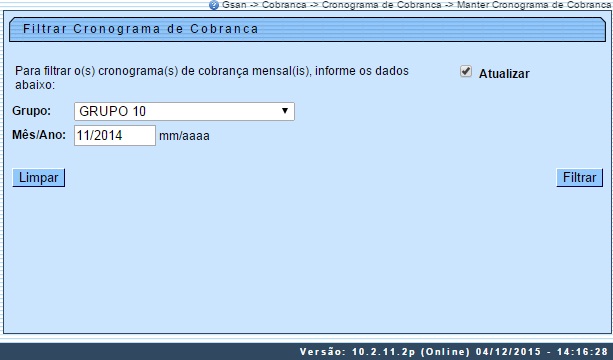Image resolution: width=613 pixels, height=360 pixels.
Task: Click the breadcrumb path text Gsan -> Cobranca
Action: coord(264,5)
